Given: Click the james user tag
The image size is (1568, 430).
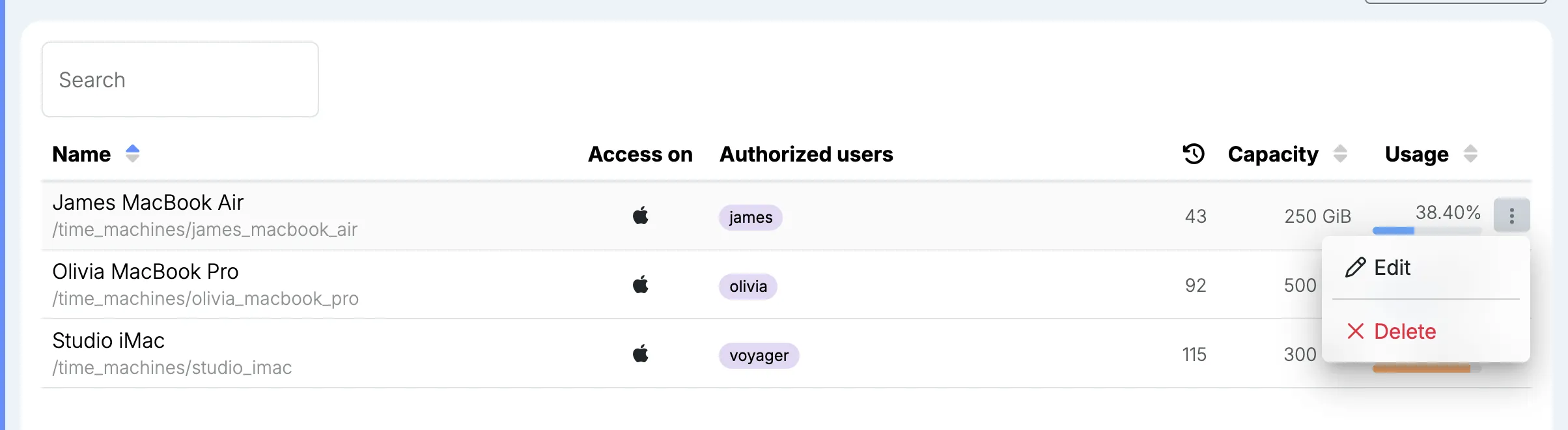Looking at the screenshot, I should (x=751, y=217).
